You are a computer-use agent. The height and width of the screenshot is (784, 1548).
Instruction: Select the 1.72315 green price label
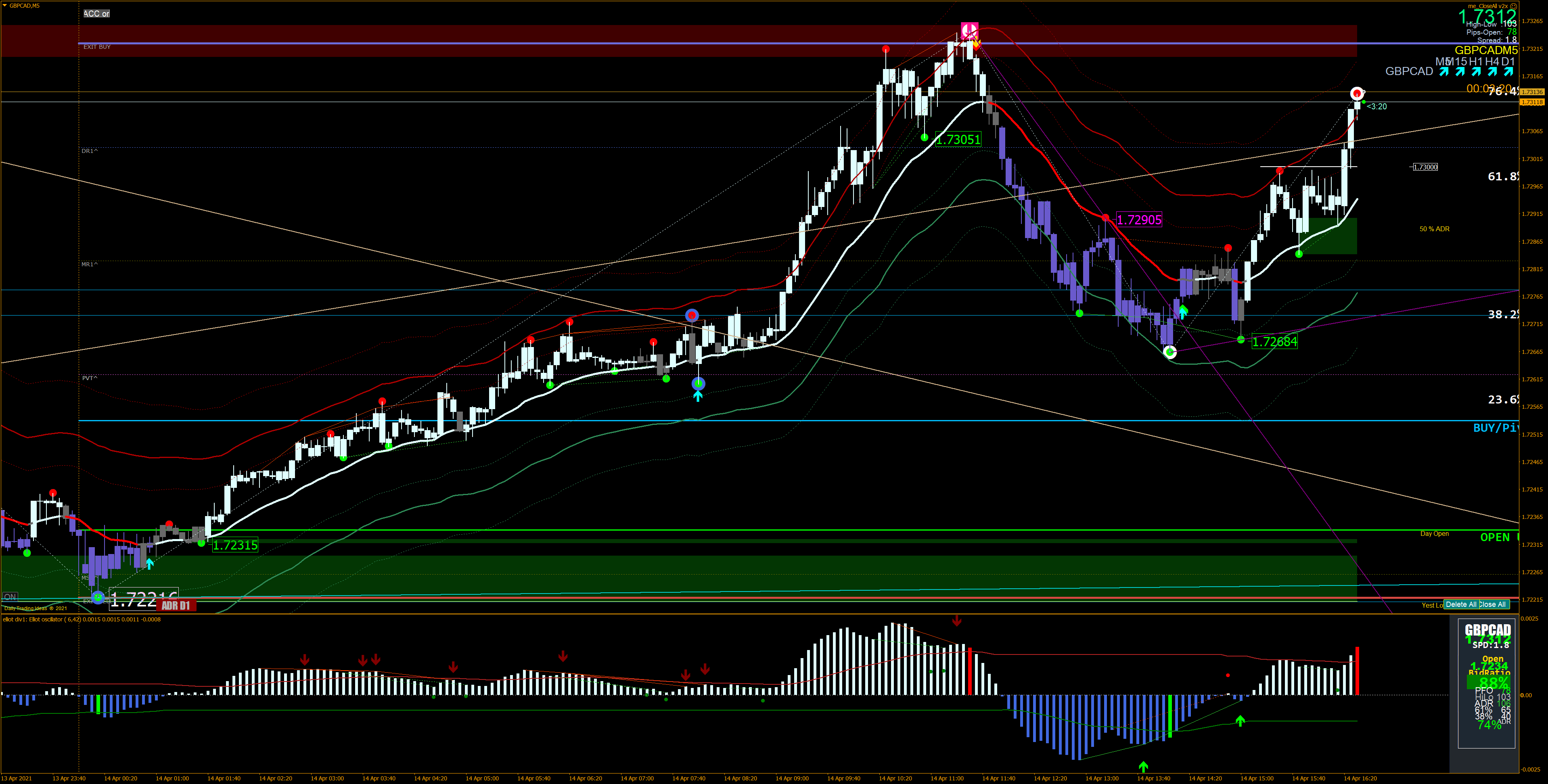[235, 545]
